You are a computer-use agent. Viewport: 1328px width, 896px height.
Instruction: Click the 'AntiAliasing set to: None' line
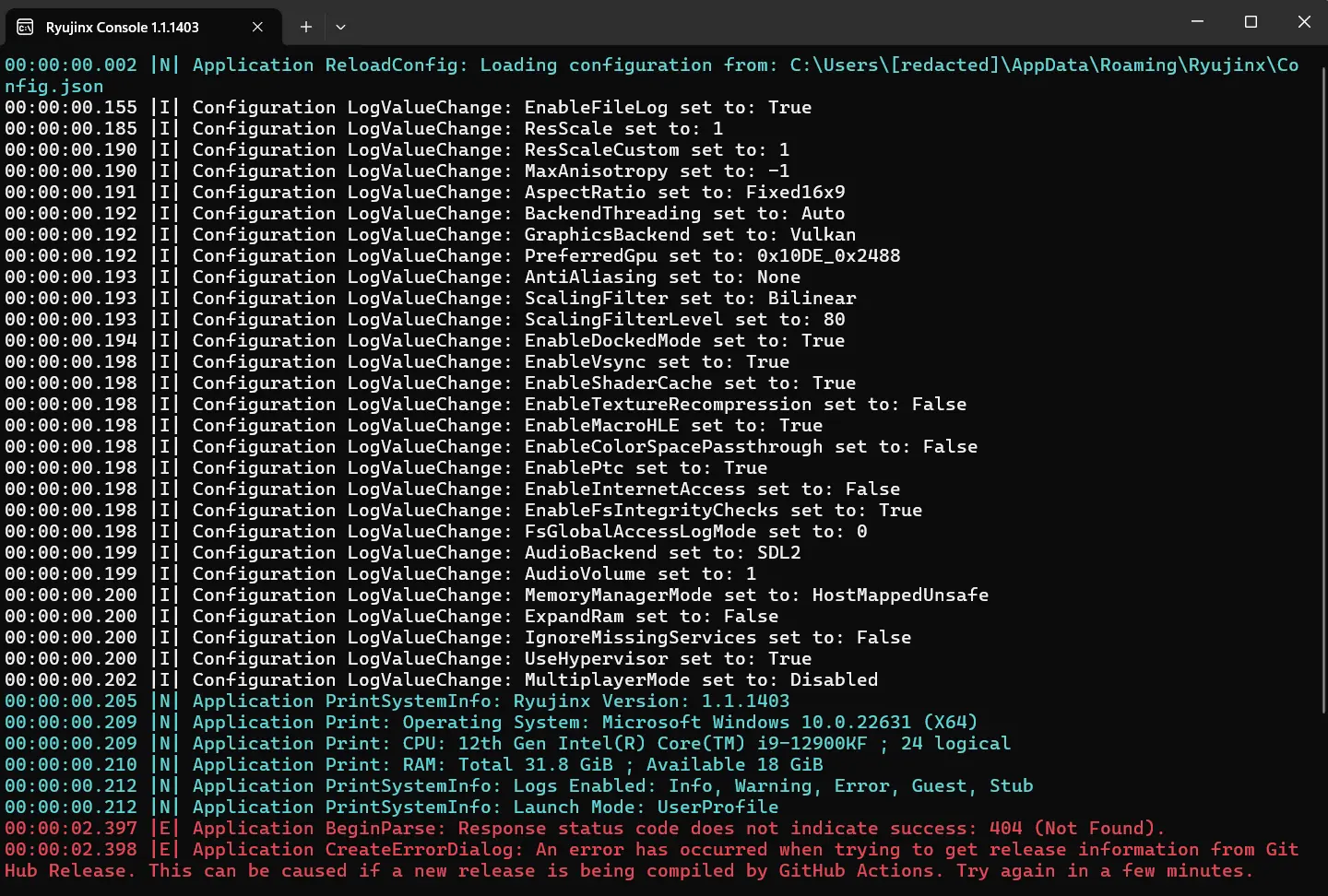pyautogui.click(x=403, y=277)
